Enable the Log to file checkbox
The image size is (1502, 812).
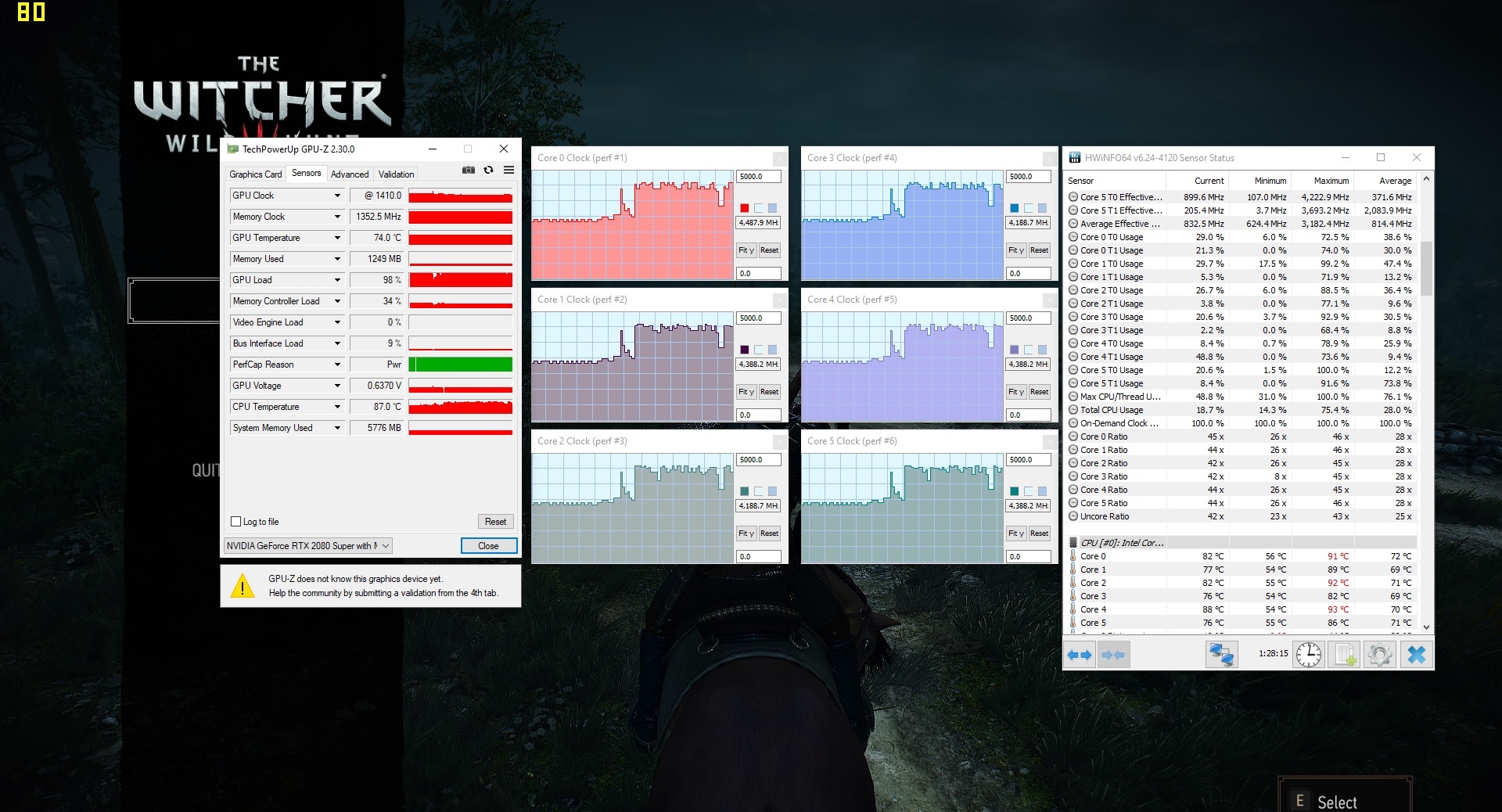click(235, 522)
